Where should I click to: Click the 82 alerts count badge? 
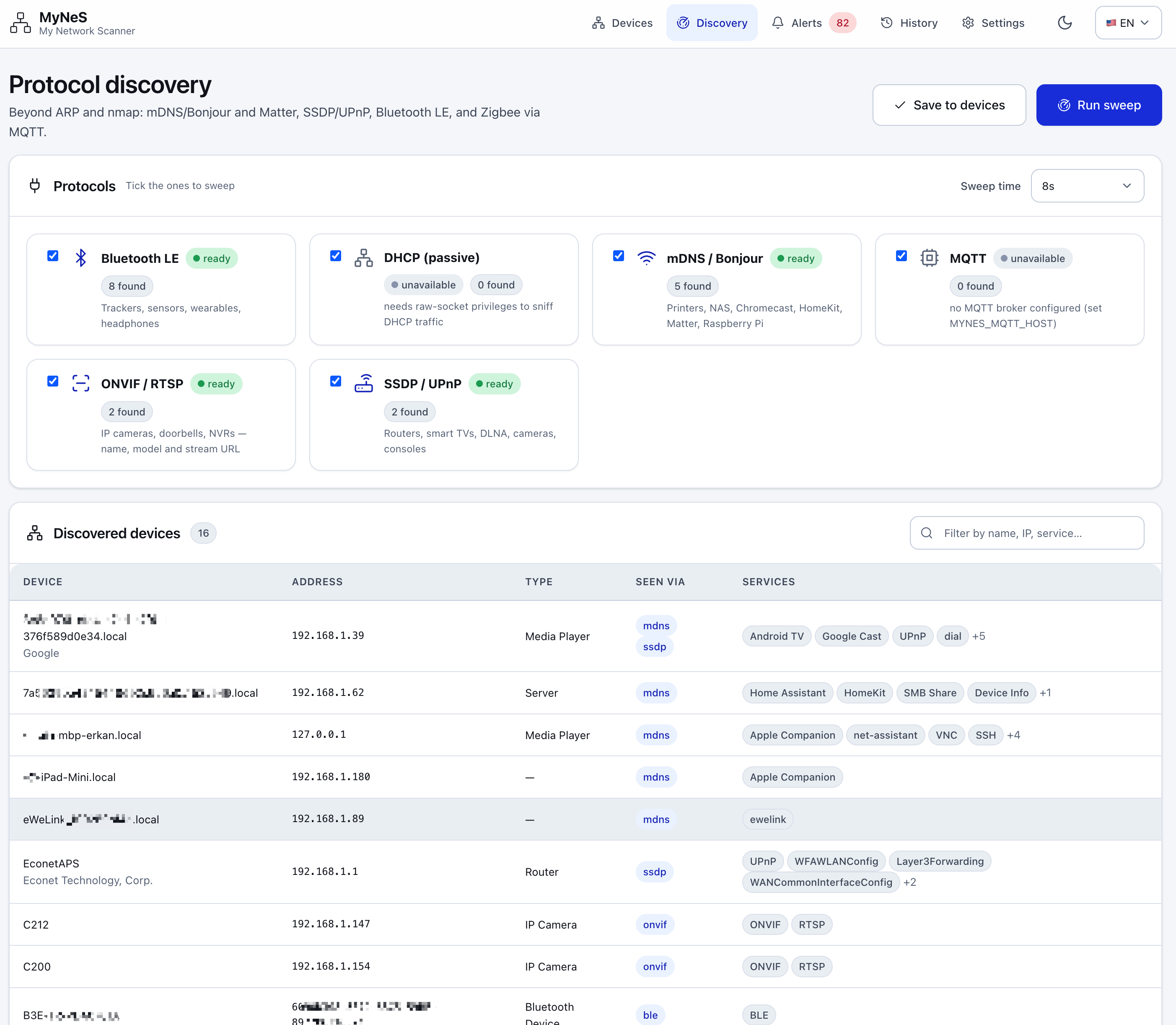(x=842, y=23)
